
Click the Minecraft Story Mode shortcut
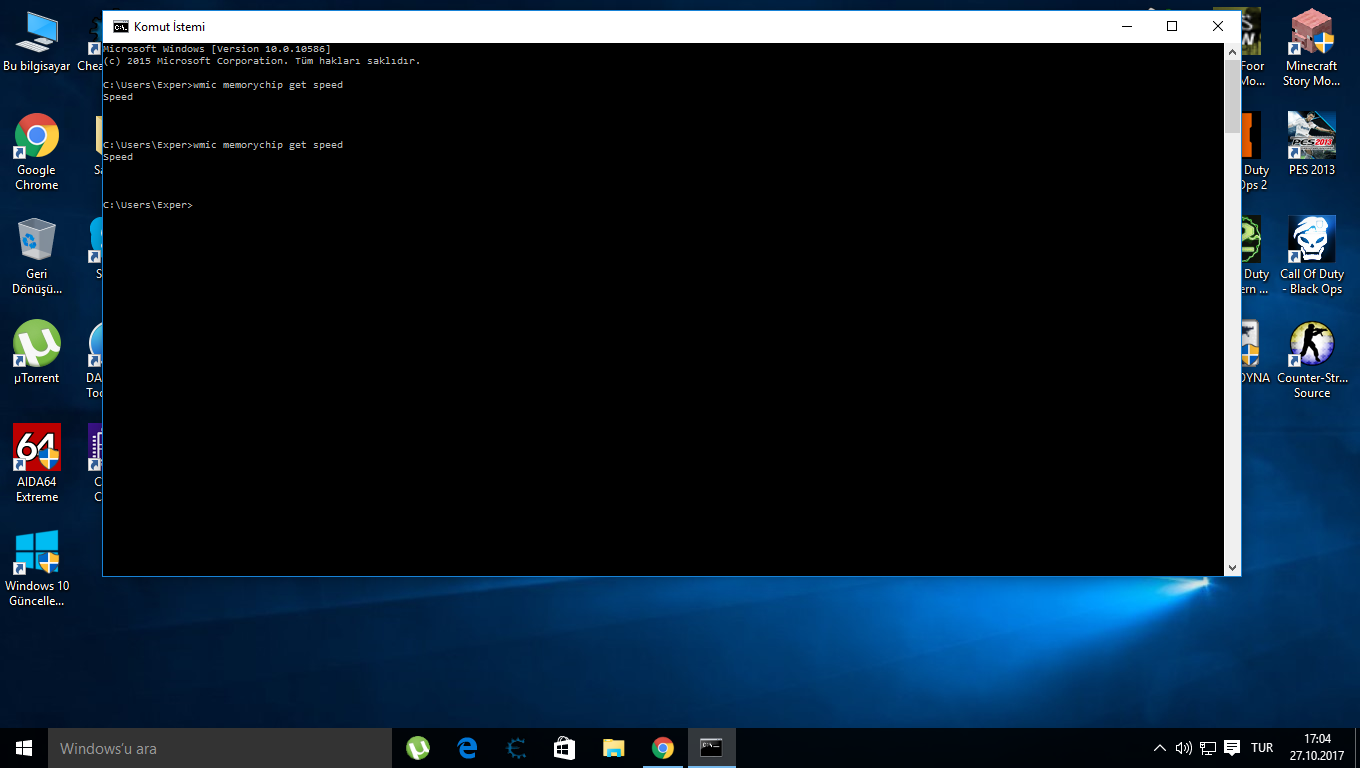[x=1311, y=33]
